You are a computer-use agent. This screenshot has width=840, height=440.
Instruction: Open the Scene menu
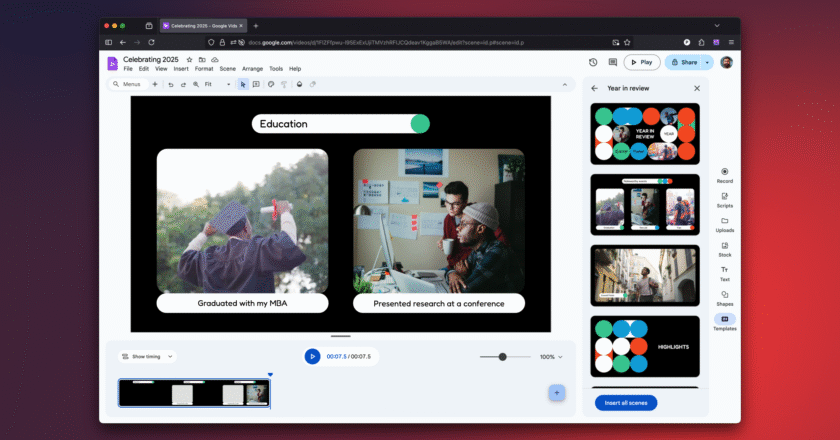tap(227, 69)
